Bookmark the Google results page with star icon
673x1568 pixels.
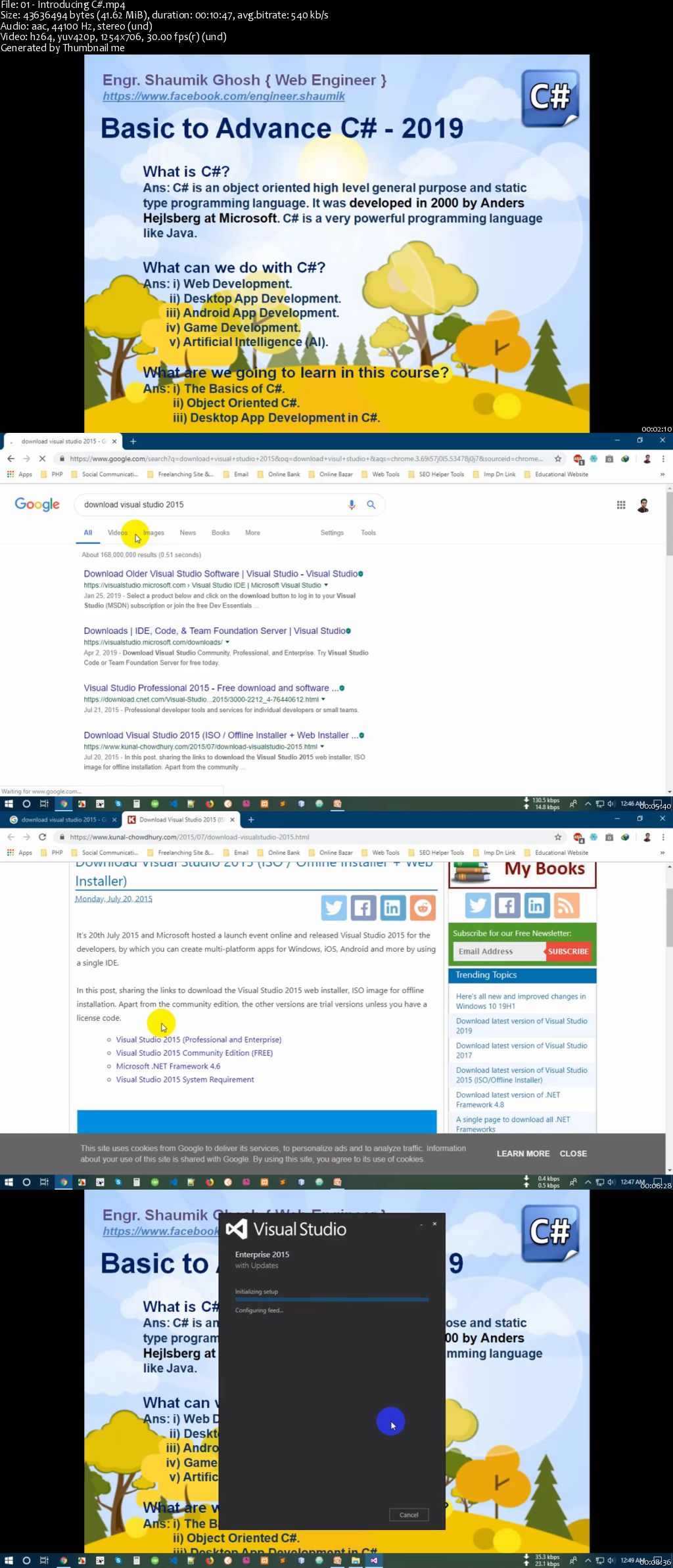click(x=558, y=459)
